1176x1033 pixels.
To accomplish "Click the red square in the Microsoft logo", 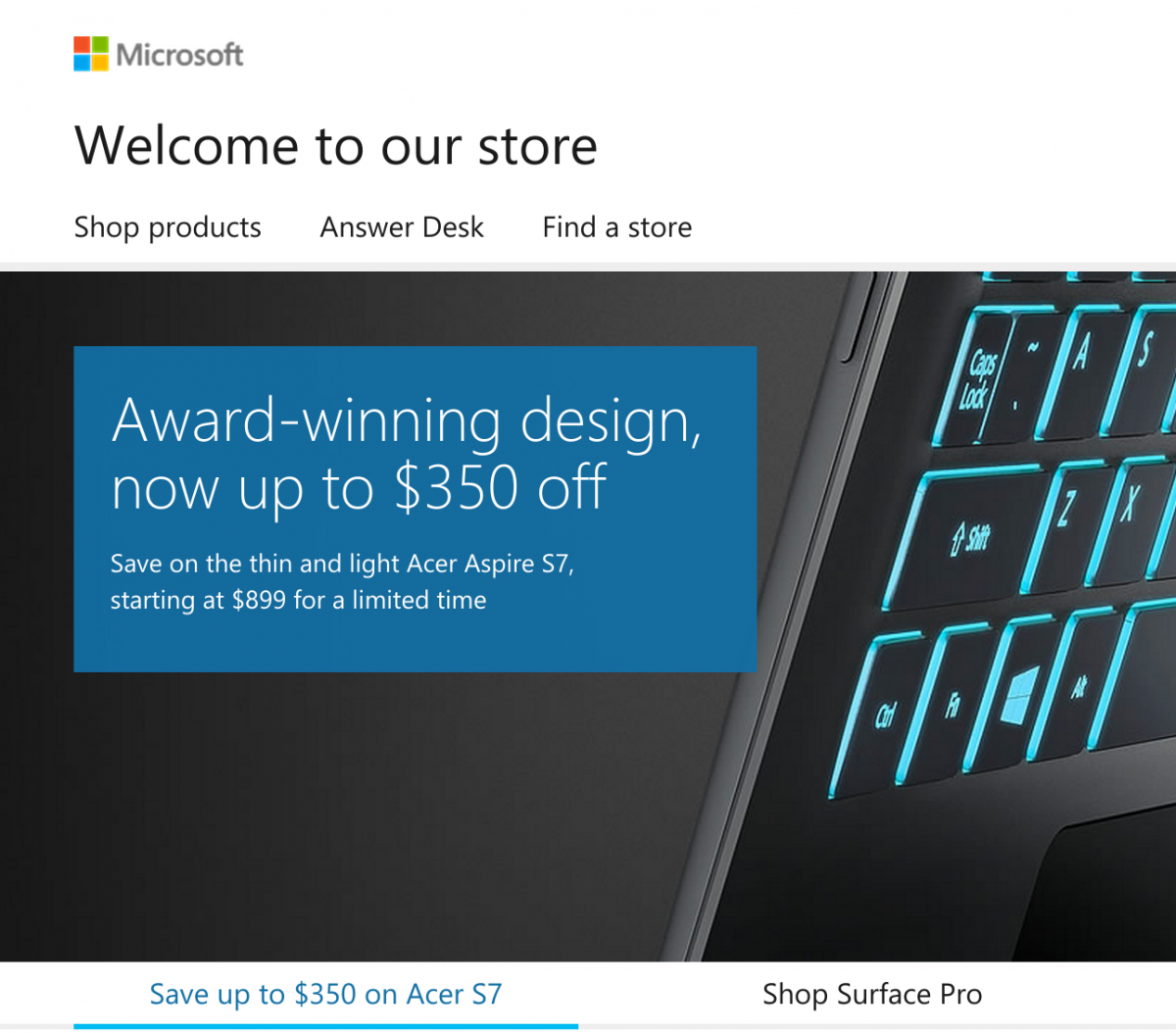I will [x=79, y=46].
